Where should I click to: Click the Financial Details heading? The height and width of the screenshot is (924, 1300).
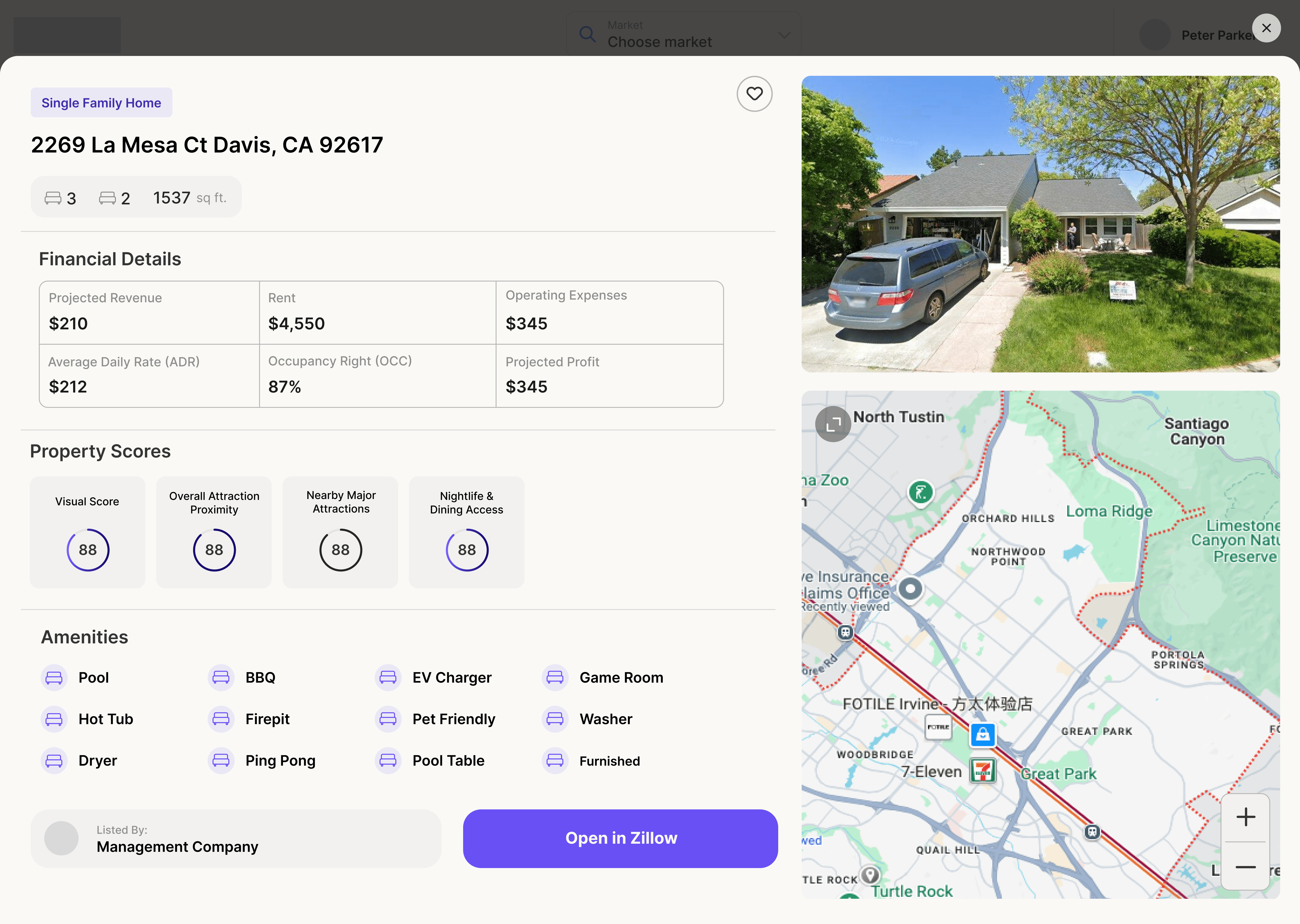[110, 259]
